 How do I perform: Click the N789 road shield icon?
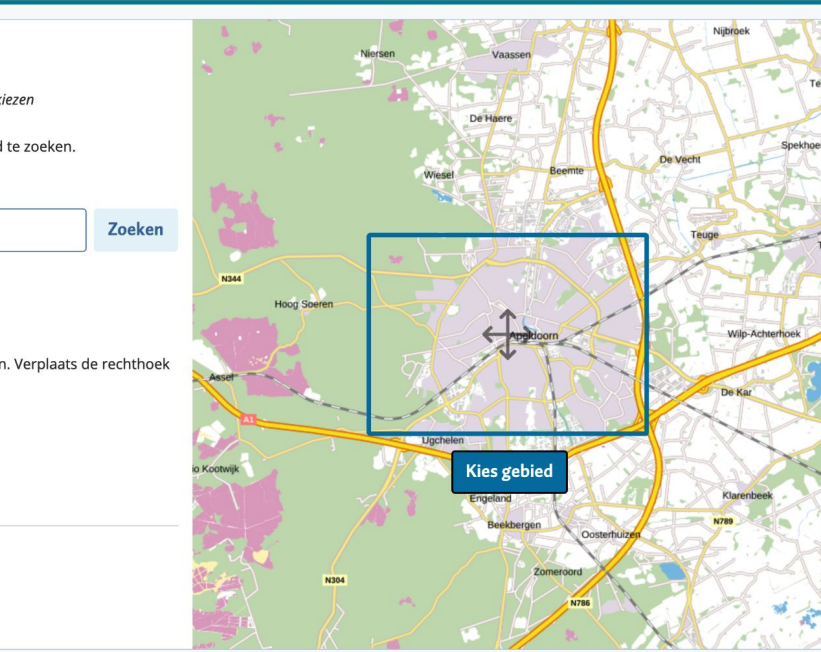click(723, 519)
